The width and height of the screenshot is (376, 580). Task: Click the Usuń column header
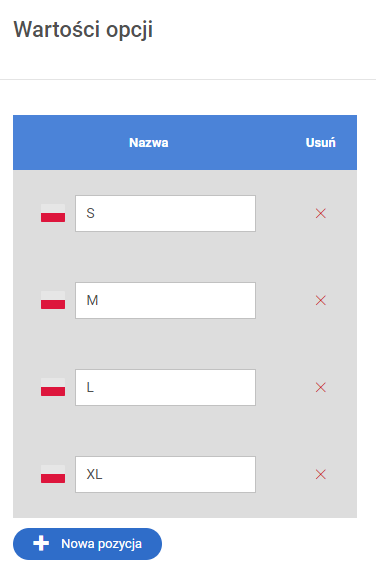tap(320, 142)
